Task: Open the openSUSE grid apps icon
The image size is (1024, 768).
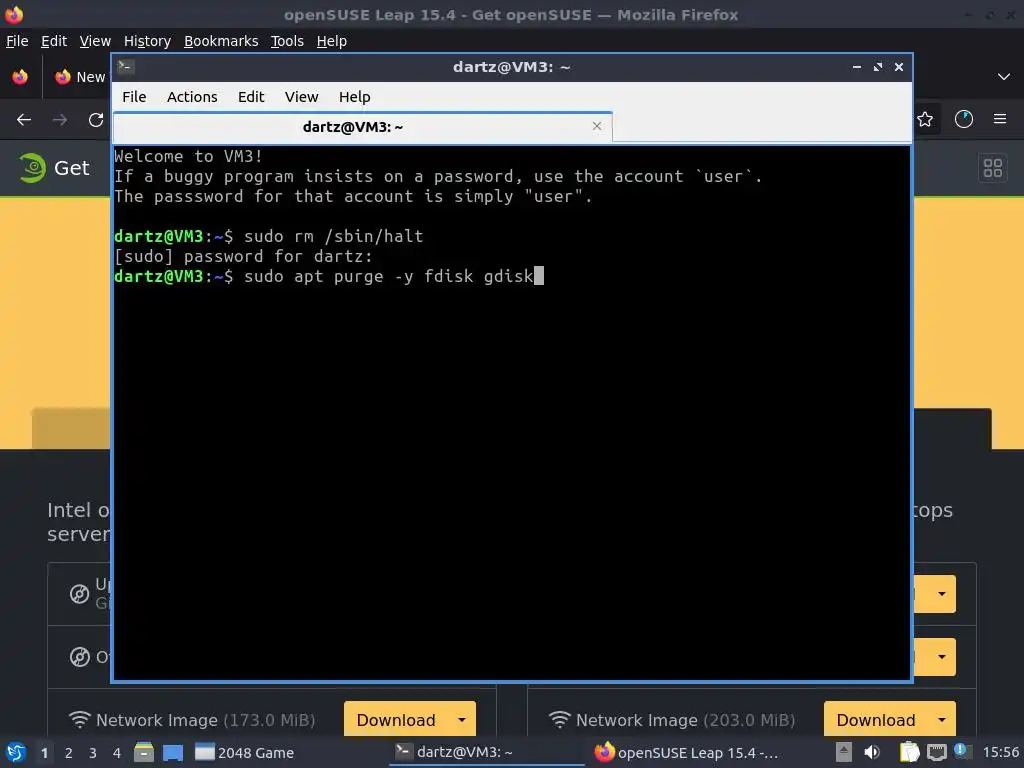Action: coord(993,168)
